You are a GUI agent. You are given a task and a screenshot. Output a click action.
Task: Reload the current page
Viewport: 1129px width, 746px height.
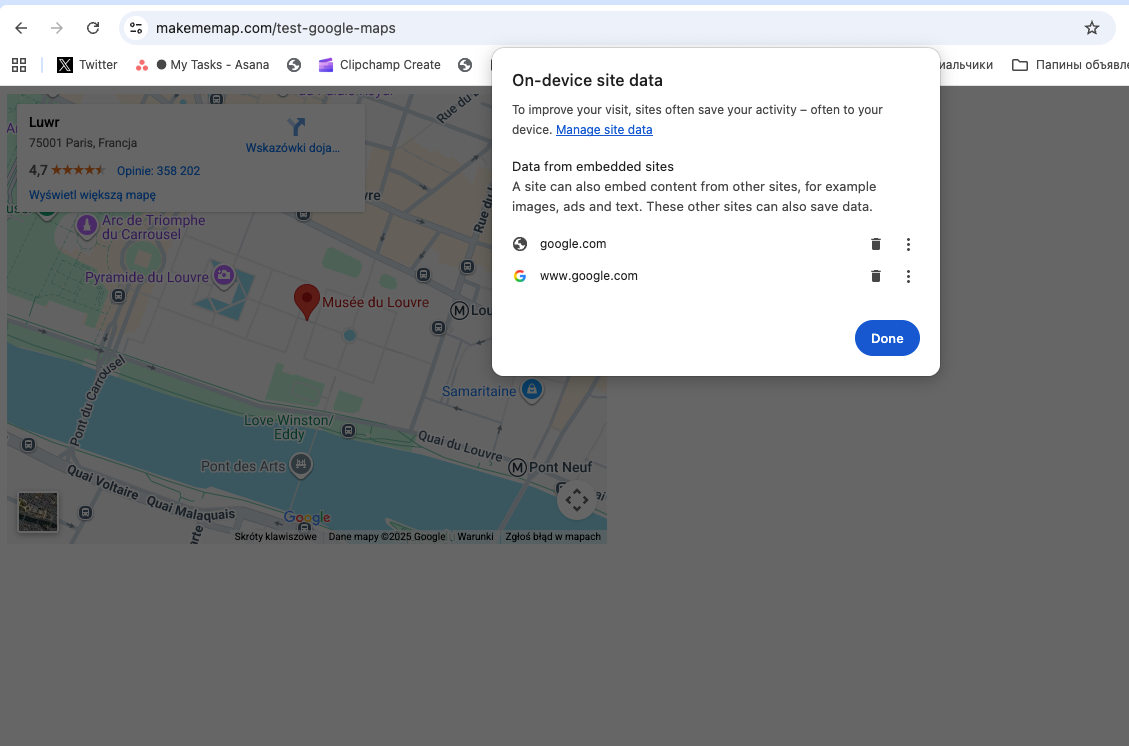pyautogui.click(x=93, y=28)
